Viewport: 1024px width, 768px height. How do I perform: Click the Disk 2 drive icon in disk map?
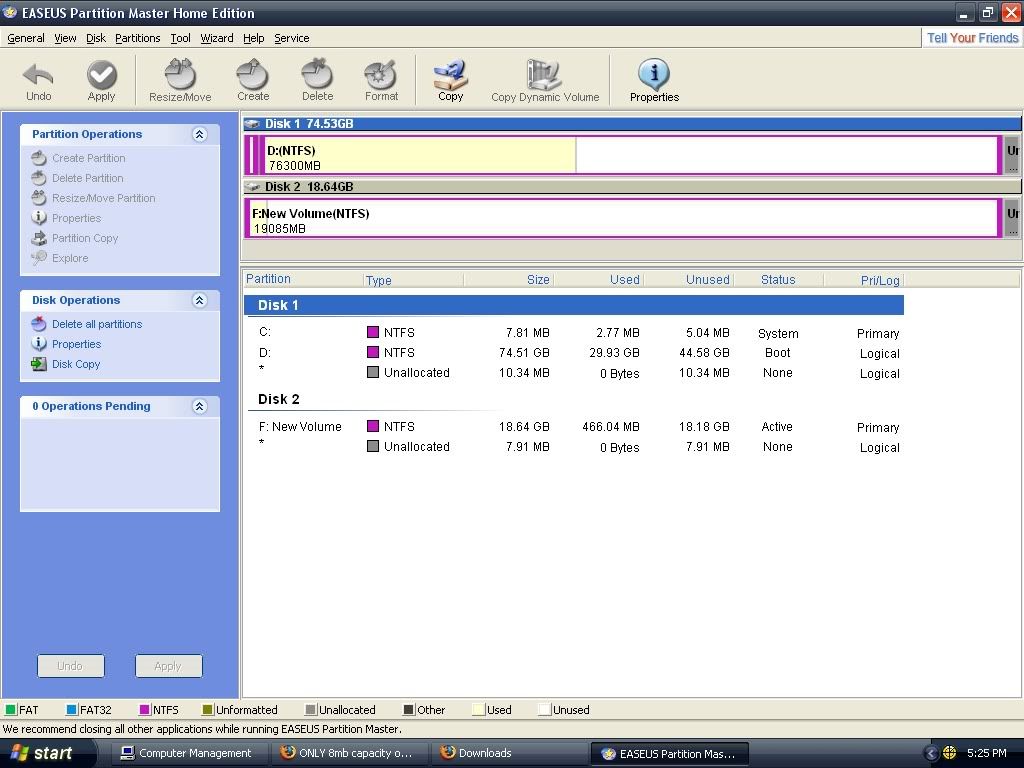(x=252, y=187)
